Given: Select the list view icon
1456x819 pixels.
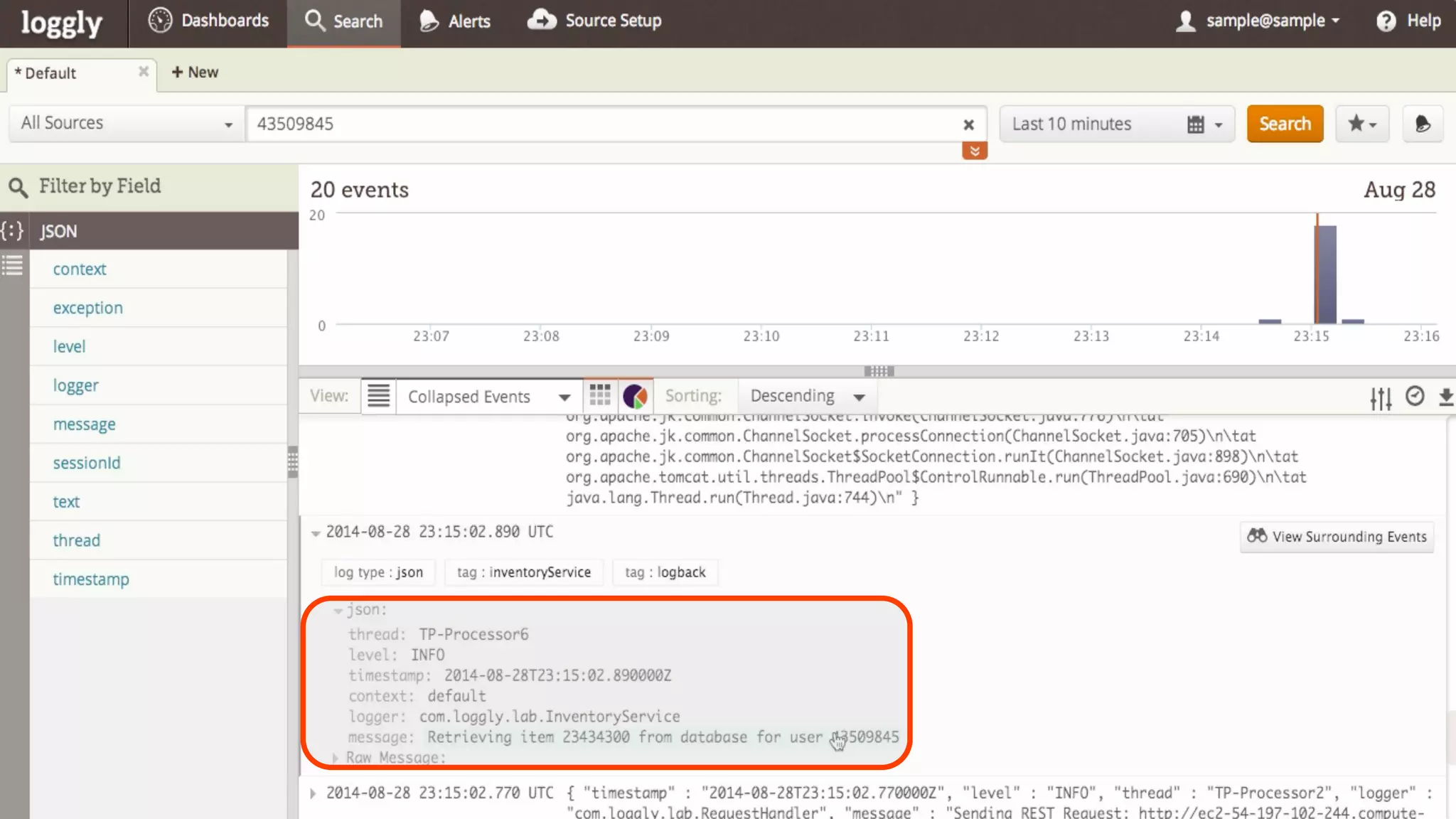Looking at the screenshot, I should coord(378,395).
